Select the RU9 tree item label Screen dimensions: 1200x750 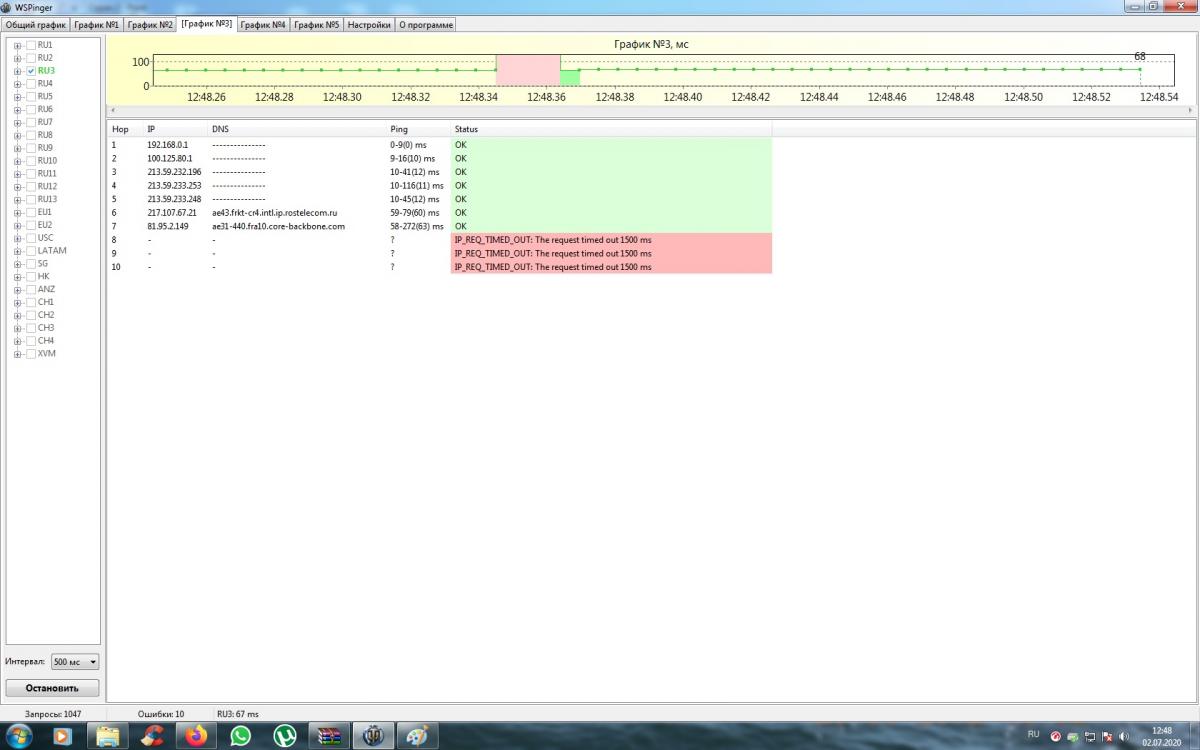click(45, 148)
